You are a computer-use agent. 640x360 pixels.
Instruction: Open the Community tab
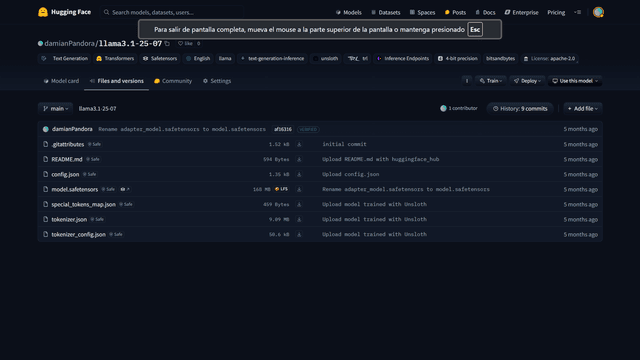pyautogui.click(x=173, y=81)
